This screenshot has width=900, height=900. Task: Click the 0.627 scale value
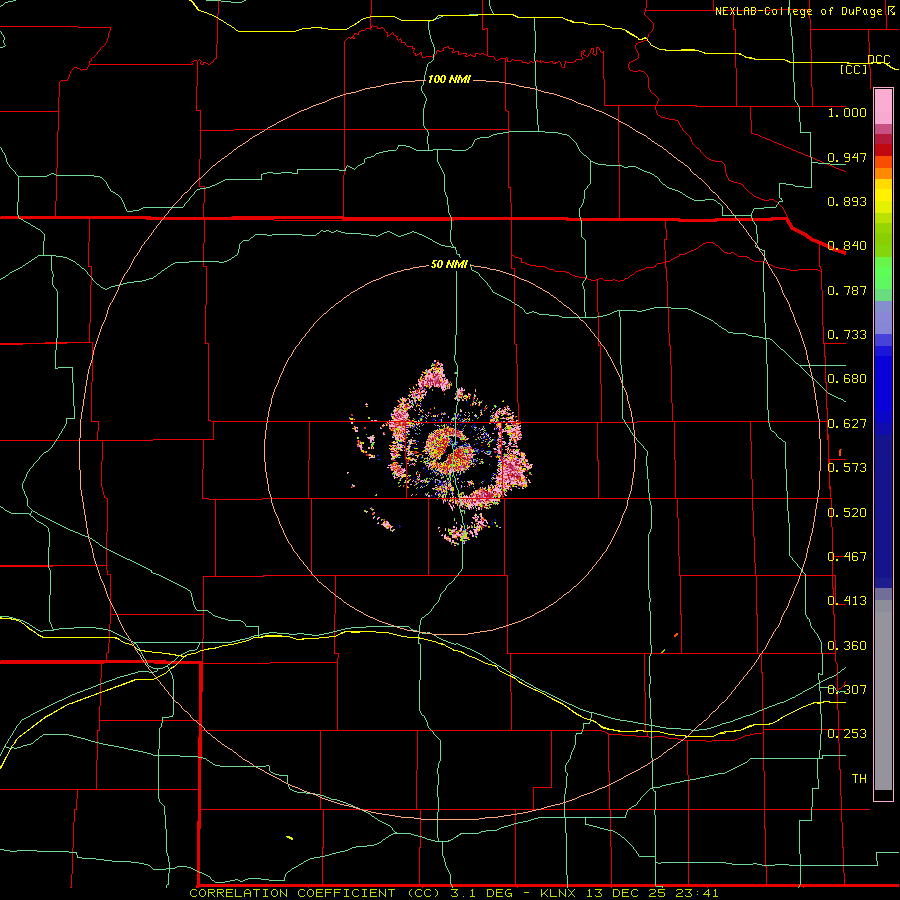pos(847,424)
